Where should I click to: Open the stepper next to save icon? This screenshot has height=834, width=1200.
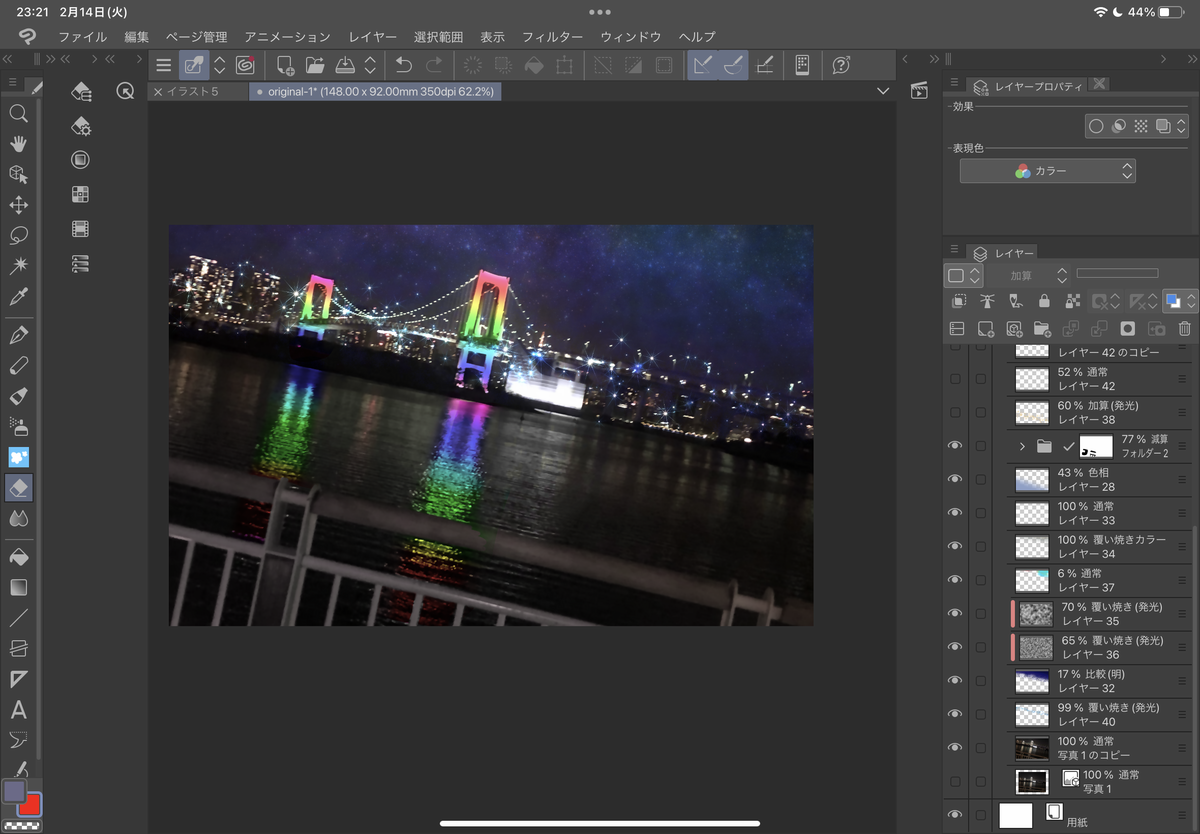point(370,65)
